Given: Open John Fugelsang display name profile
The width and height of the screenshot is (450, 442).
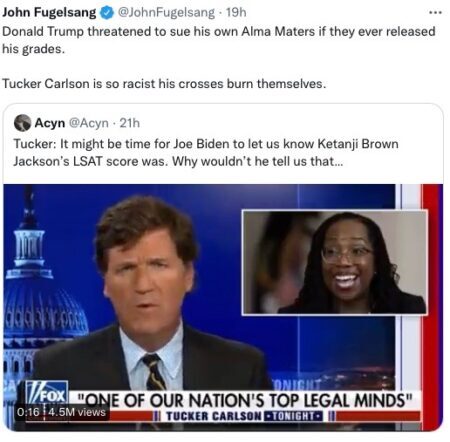Looking at the screenshot, I should click(x=49, y=12).
